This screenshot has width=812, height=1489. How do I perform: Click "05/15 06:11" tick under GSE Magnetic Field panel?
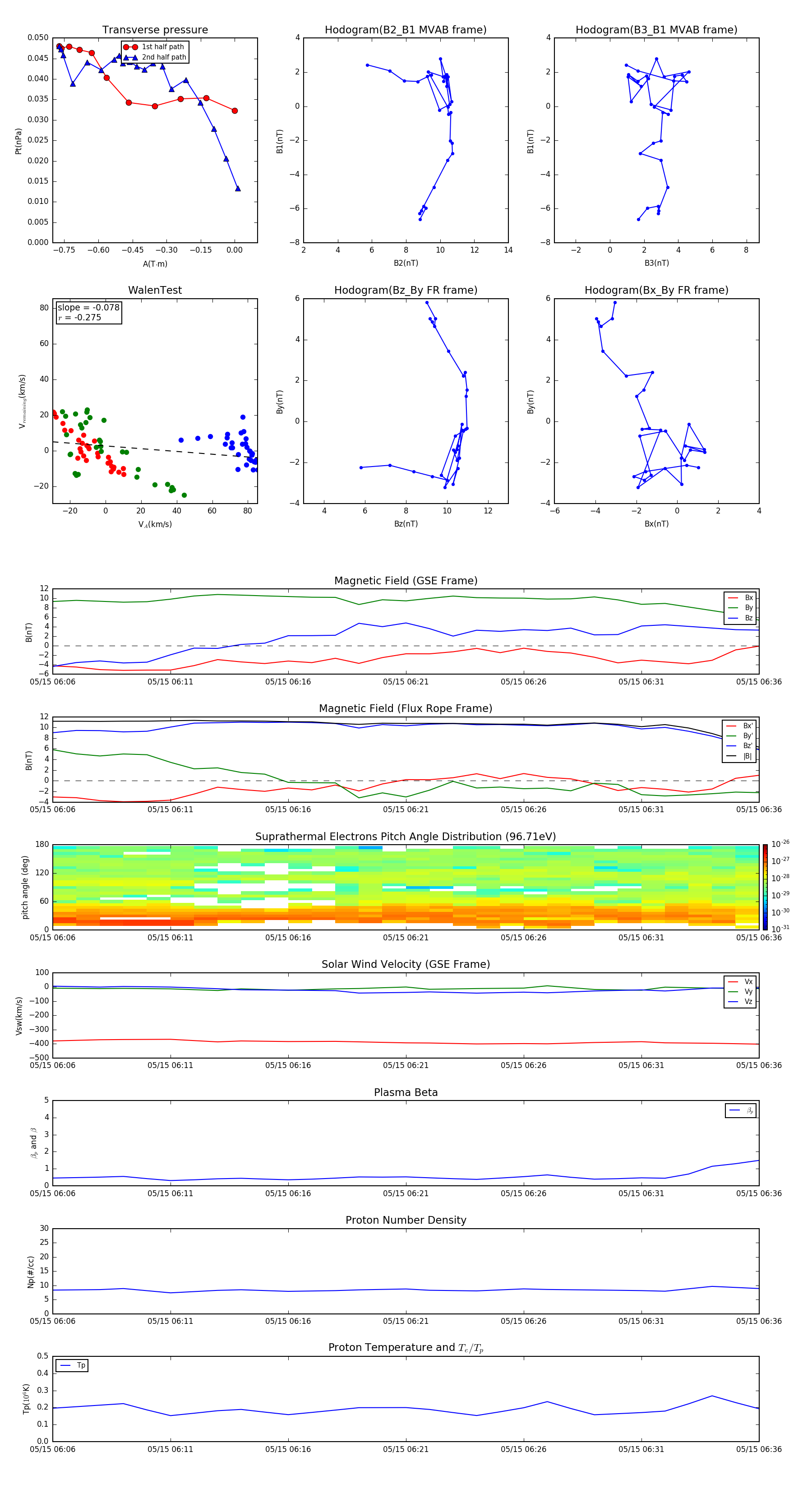click(171, 682)
